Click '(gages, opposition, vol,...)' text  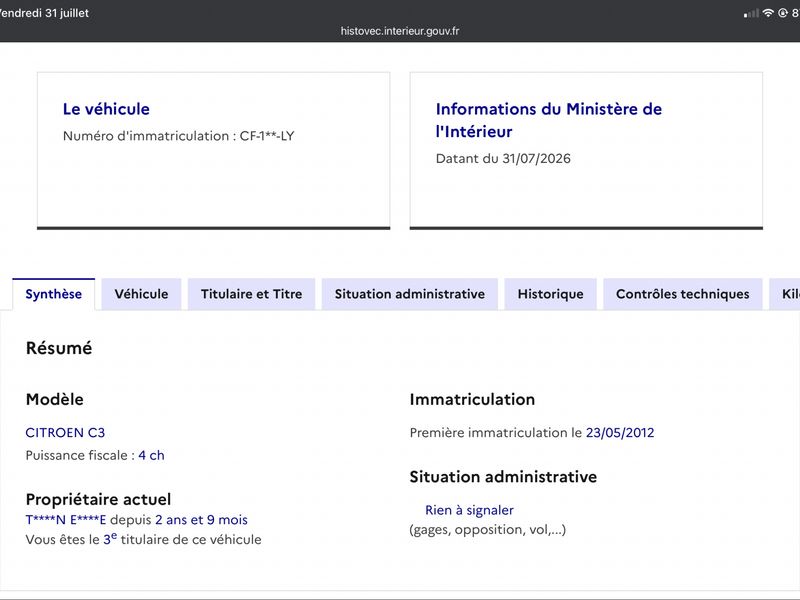[x=488, y=530]
